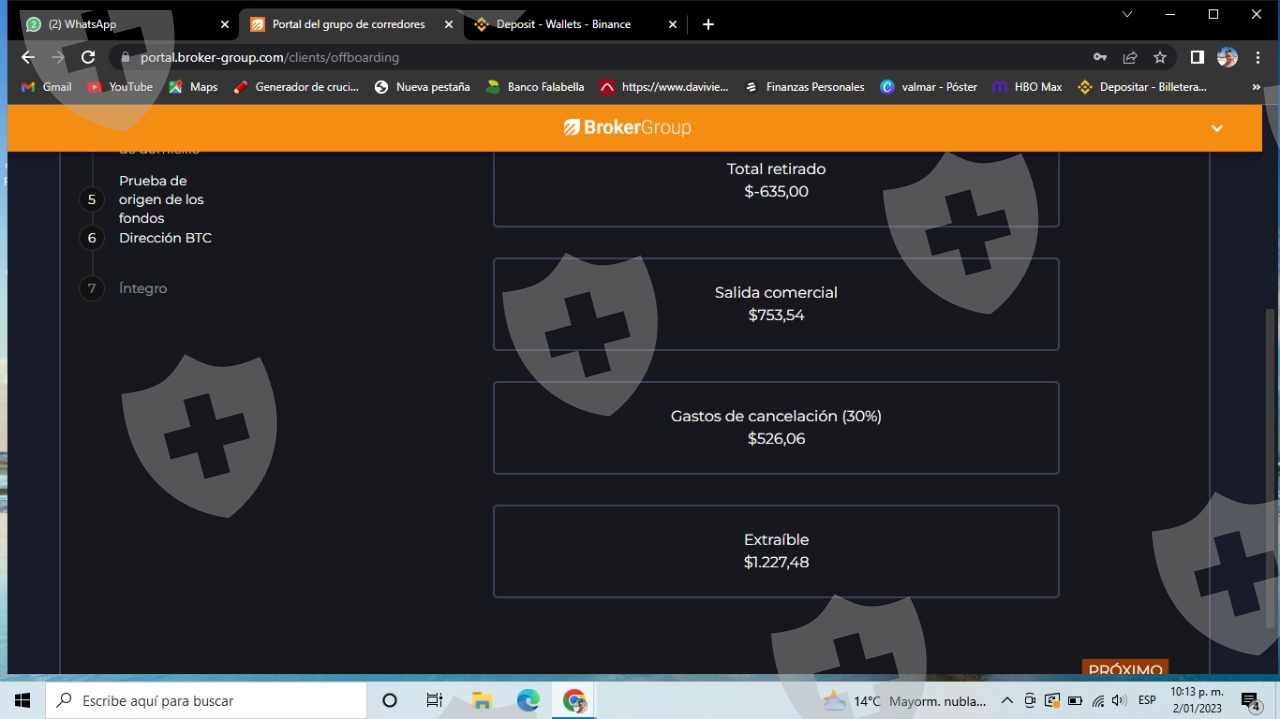
Task: Open the Chrome profile avatar
Action: point(1227,57)
